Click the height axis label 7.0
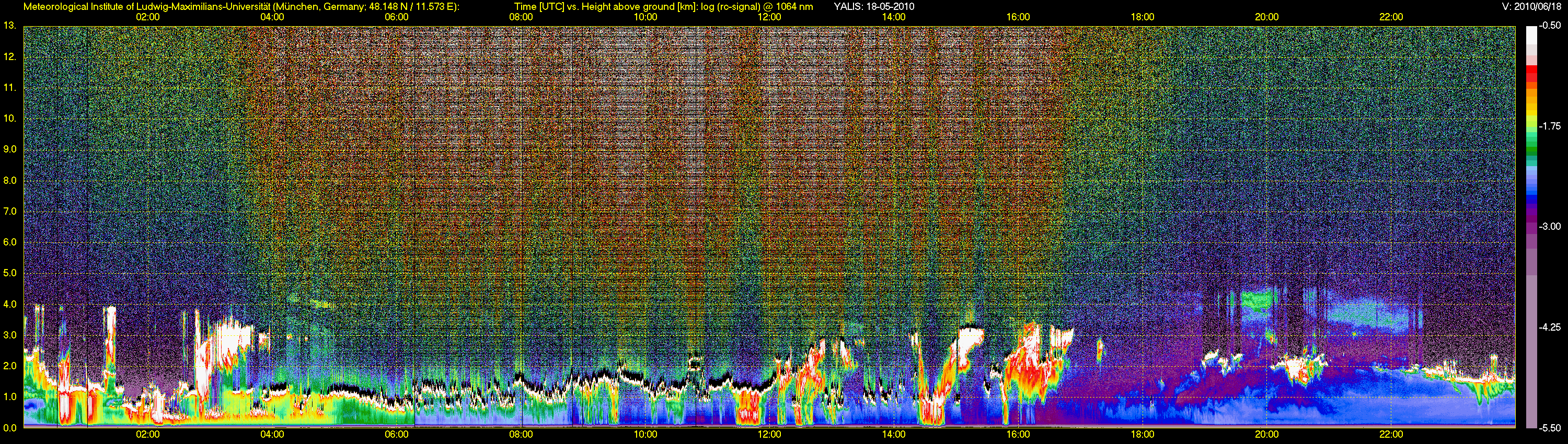Viewport: 1568px width, 444px height. click(10, 211)
